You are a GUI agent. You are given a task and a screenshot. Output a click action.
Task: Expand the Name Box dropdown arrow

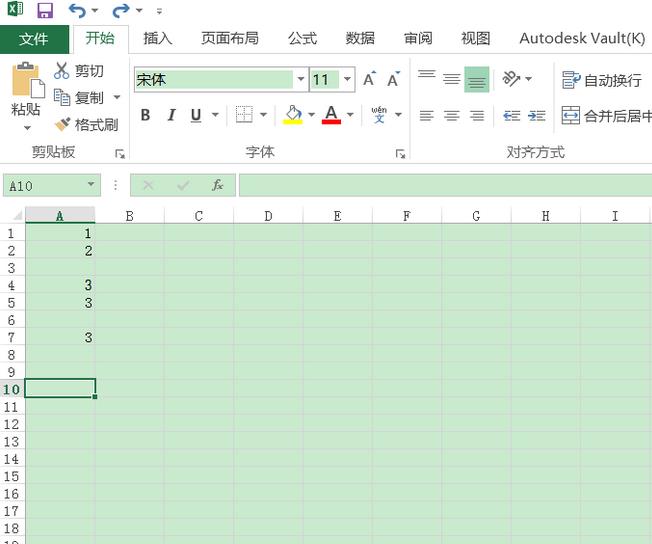click(x=91, y=185)
